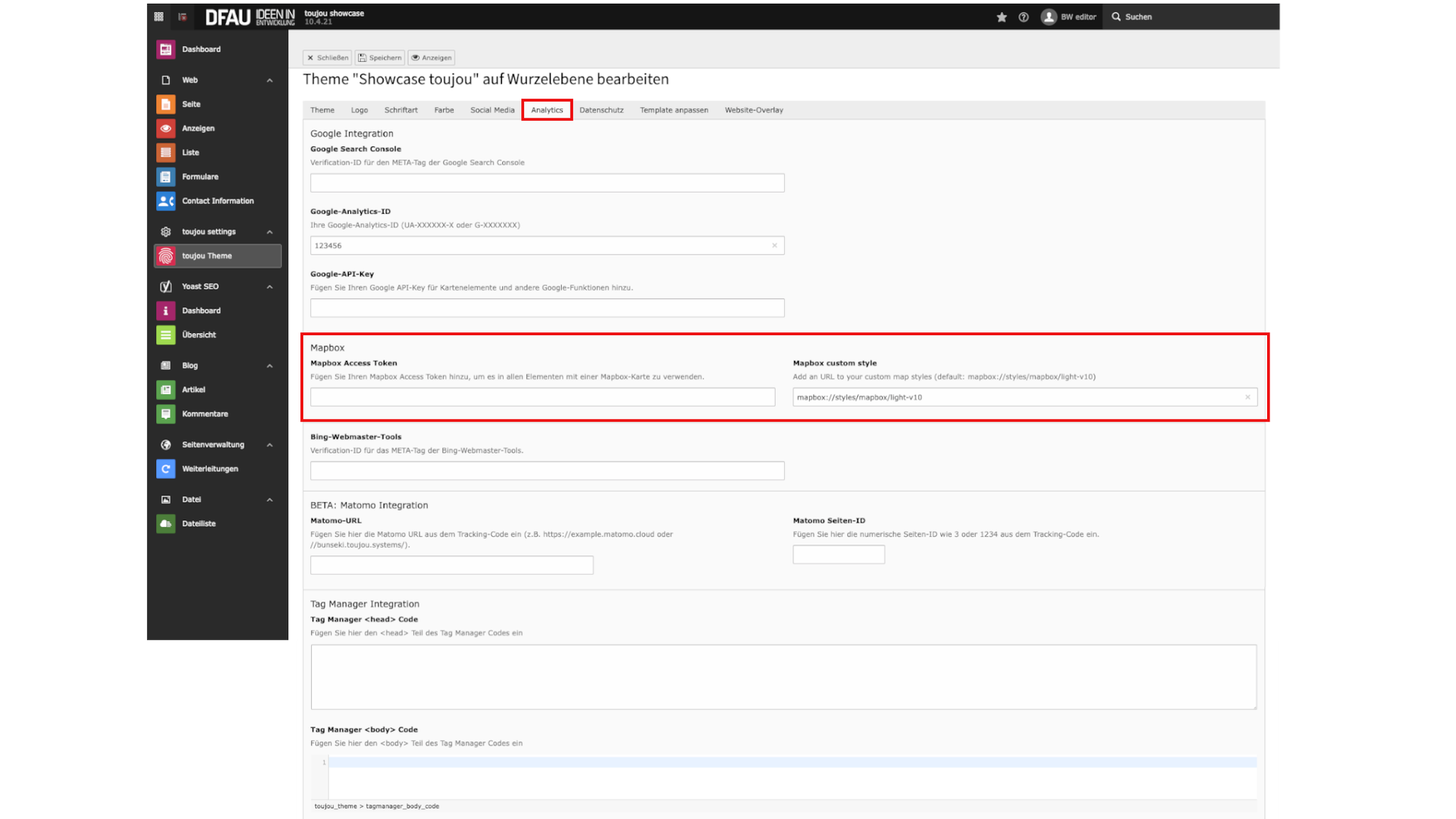Open the Dateiliste module icon
The height and width of the screenshot is (819, 1456).
click(x=165, y=524)
